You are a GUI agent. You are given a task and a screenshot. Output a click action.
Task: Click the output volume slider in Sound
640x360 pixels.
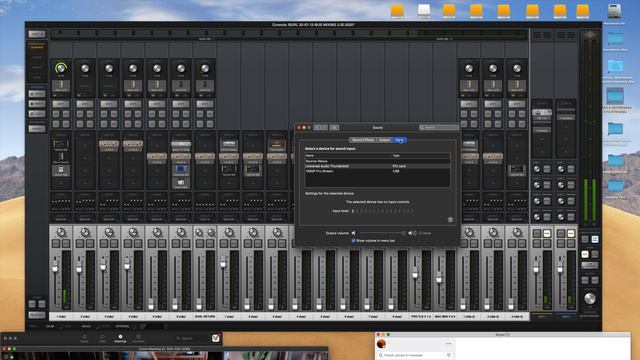tap(382, 233)
